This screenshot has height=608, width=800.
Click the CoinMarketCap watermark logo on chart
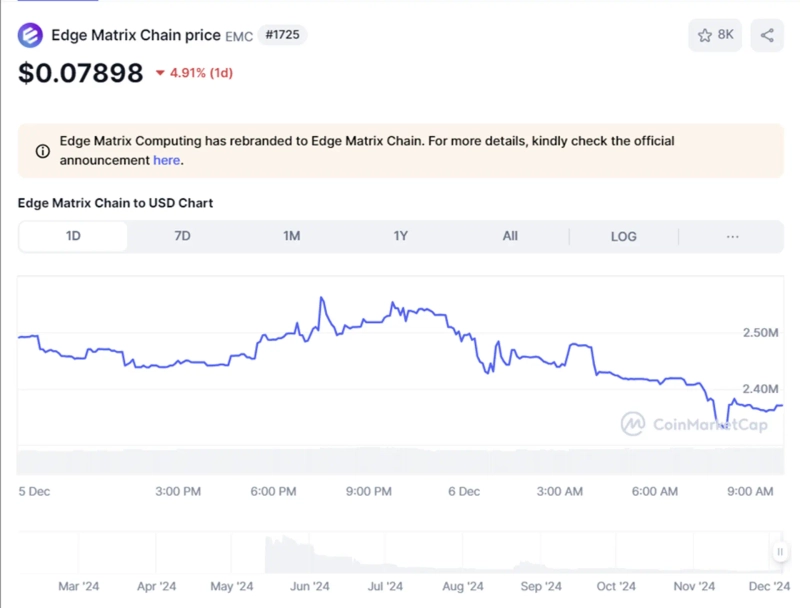(632, 423)
